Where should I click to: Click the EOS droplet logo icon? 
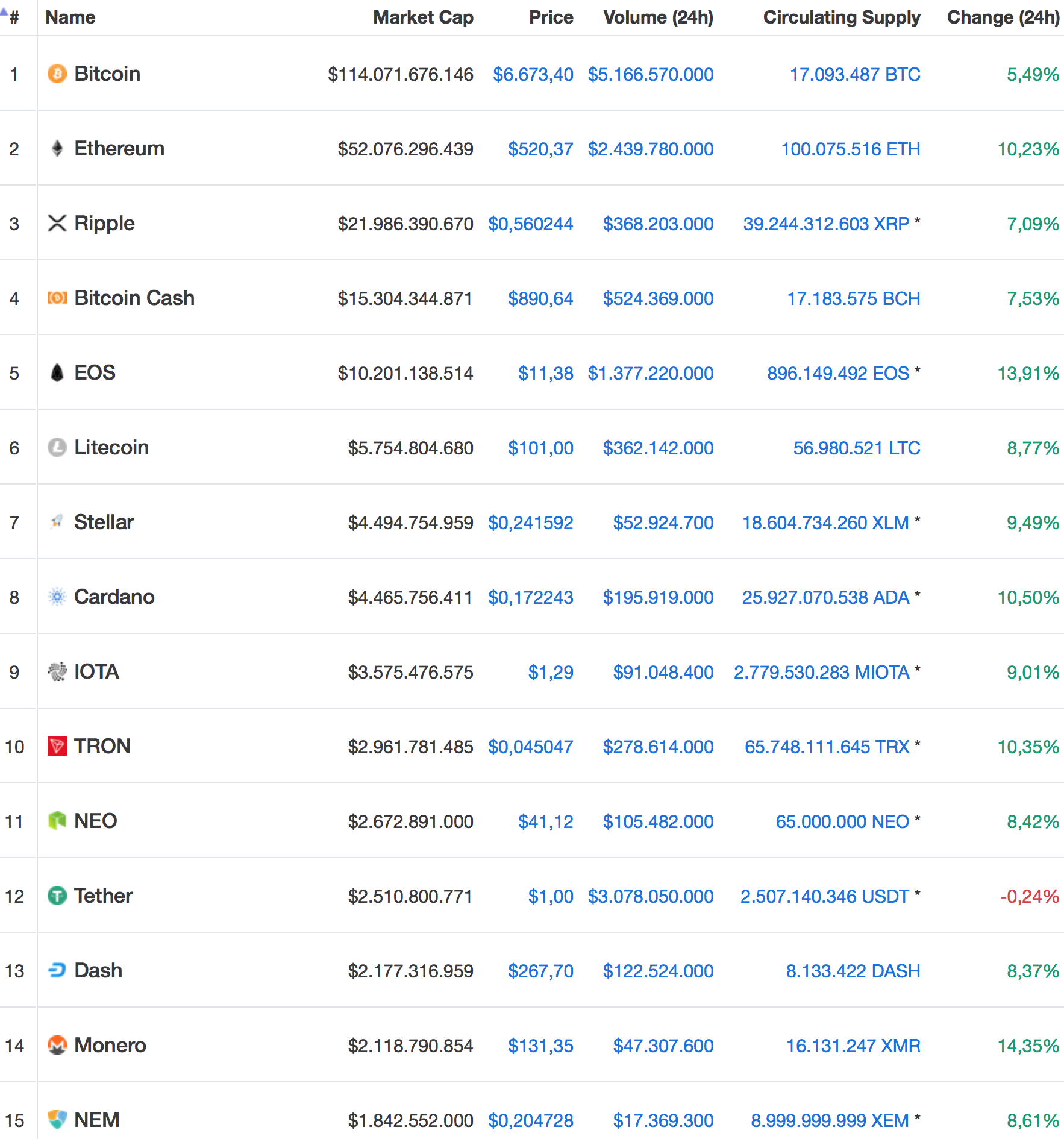tap(57, 372)
